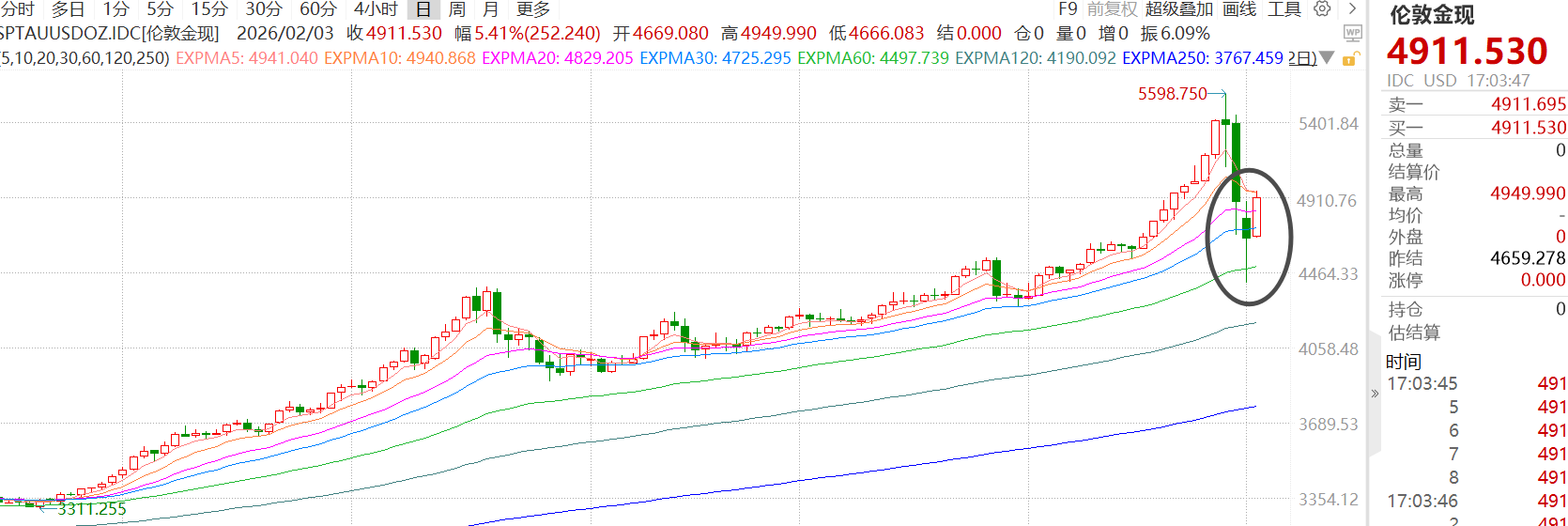Click 最高 value 4949.990
Image resolution: width=1568 pixels, height=526 pixels.
(x=1529, y=193)
